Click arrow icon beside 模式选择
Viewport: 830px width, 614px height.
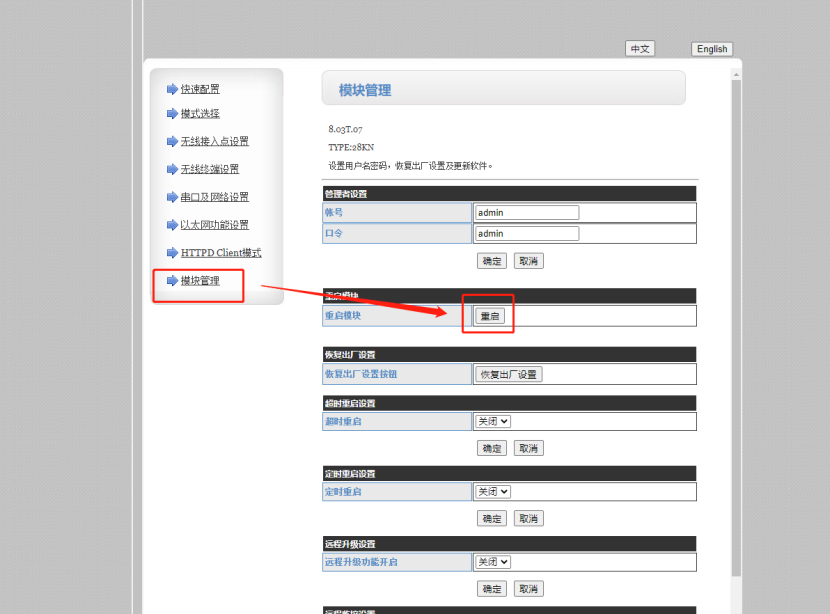coord(172,114)
